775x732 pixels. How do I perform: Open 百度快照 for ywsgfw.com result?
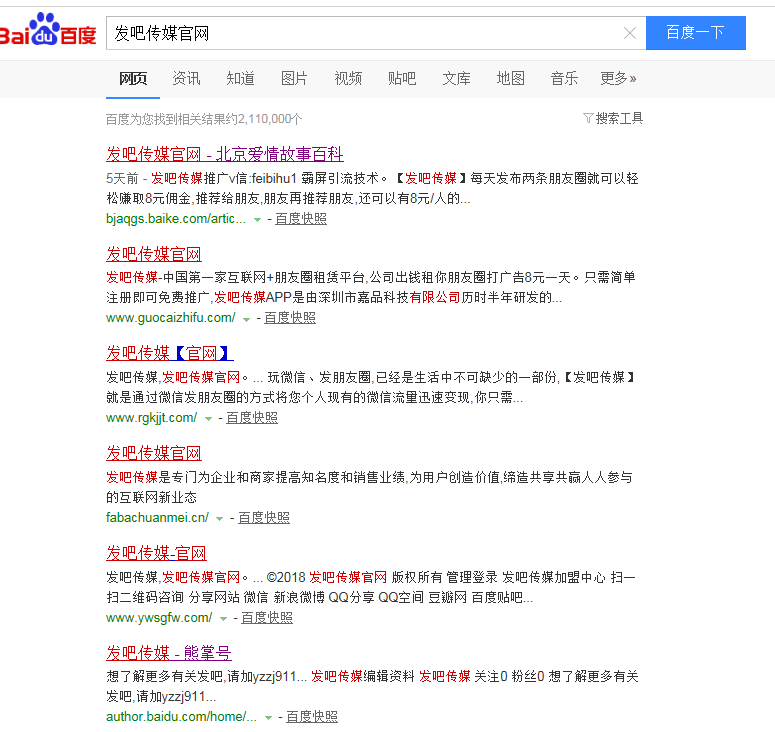267,617
